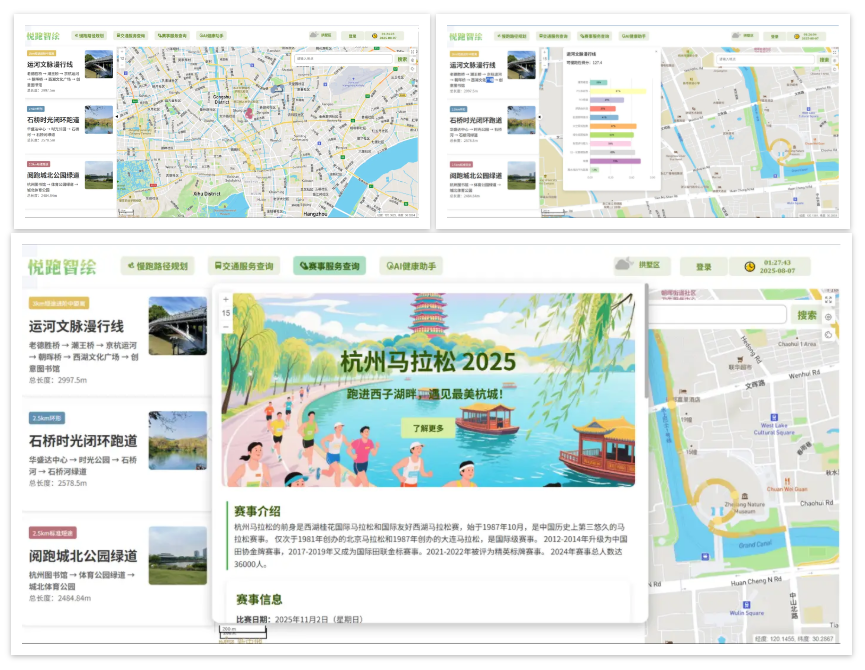Click 了解更多 on marathon banner

[x=428, y=428]
